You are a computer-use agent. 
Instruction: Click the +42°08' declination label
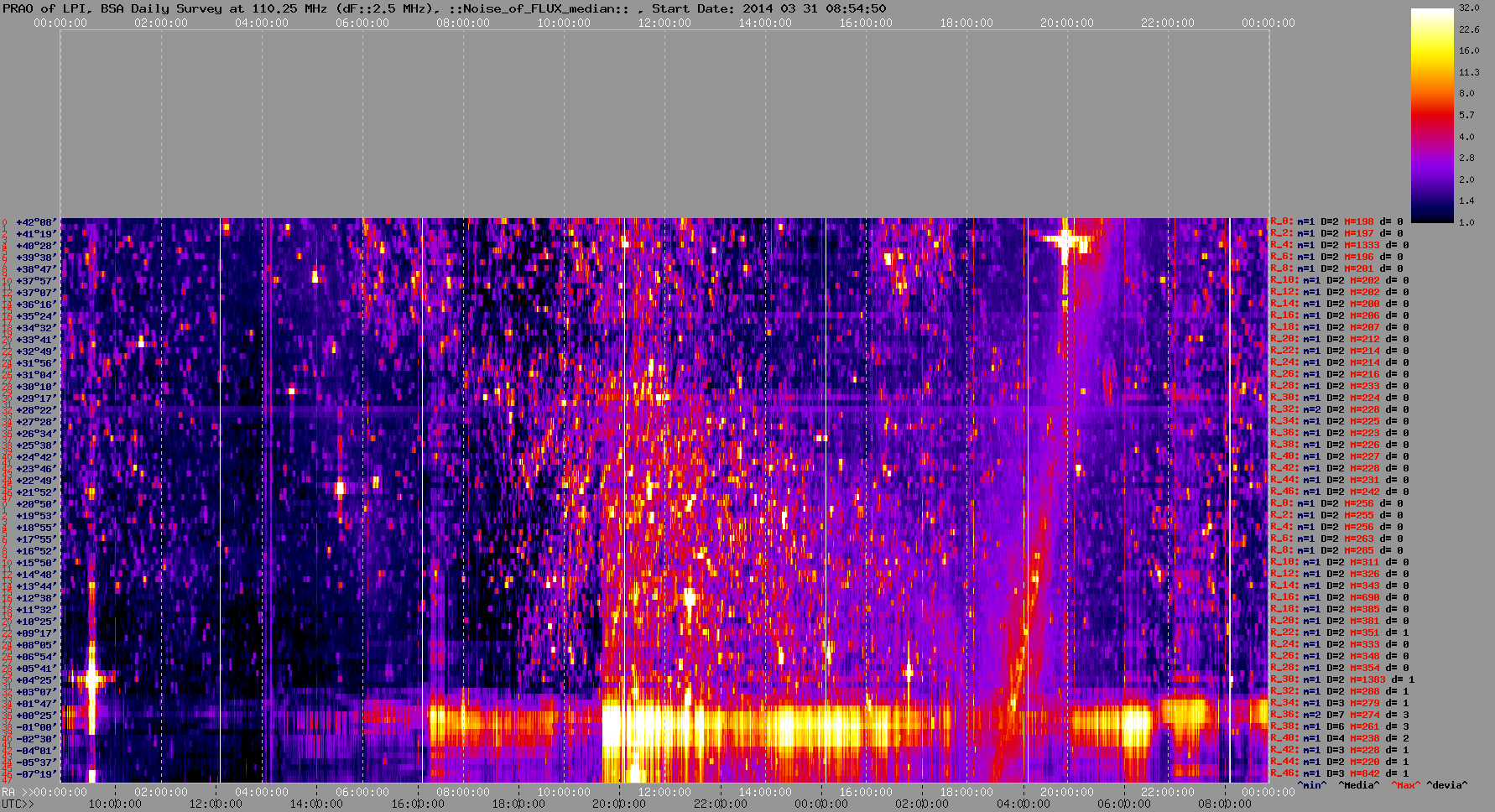(37, 222)
